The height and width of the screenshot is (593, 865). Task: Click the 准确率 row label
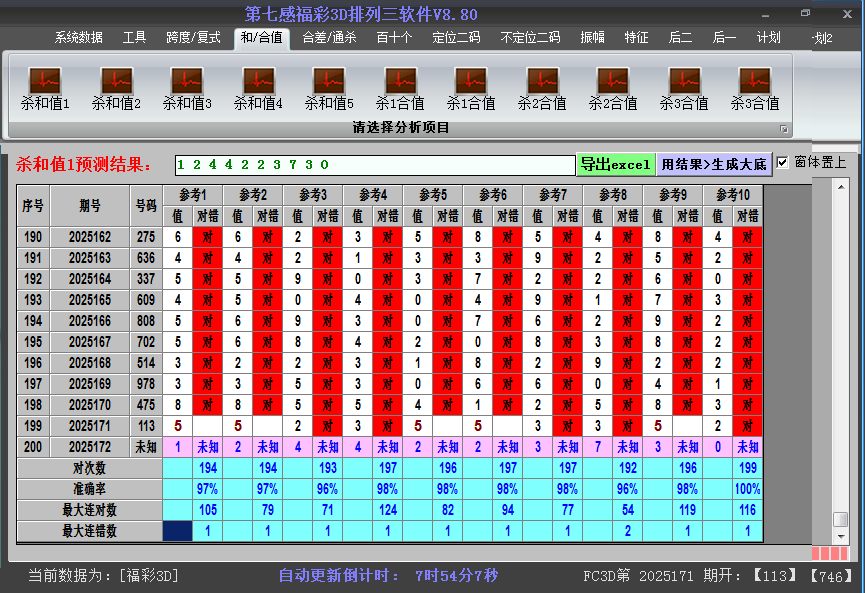coord(89,489)
